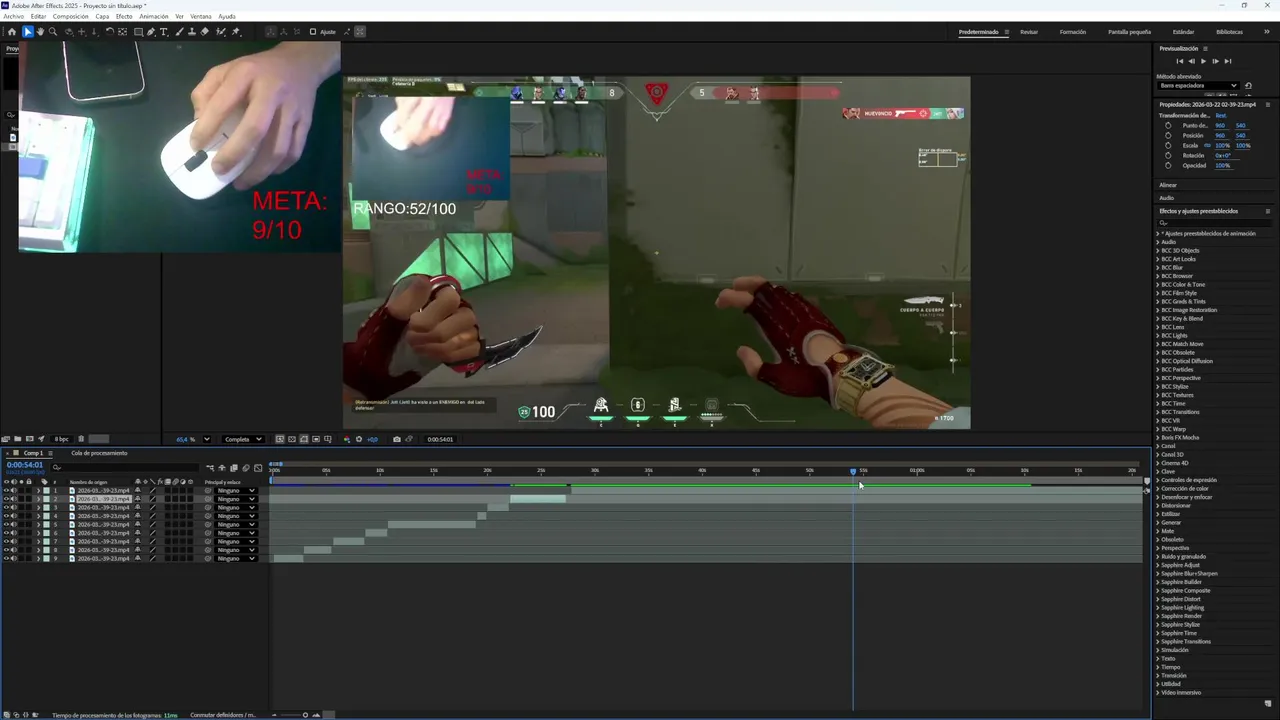
Task: Select the Rotation tool
Action: 110,32
